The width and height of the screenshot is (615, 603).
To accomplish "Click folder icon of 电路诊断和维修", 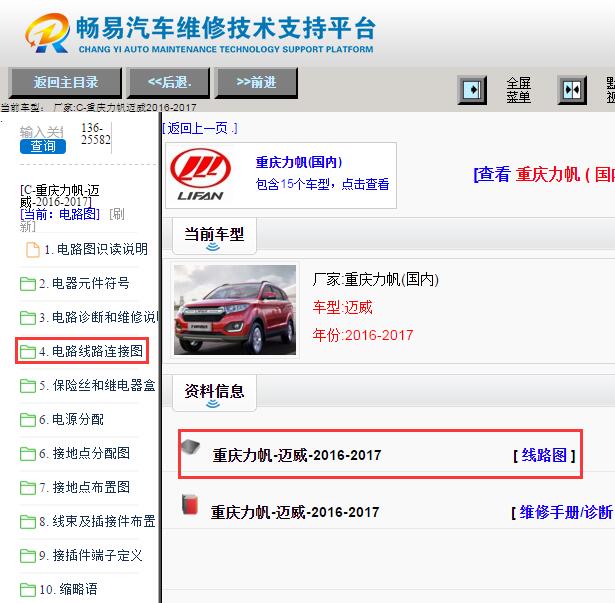I will pos(27,318).
